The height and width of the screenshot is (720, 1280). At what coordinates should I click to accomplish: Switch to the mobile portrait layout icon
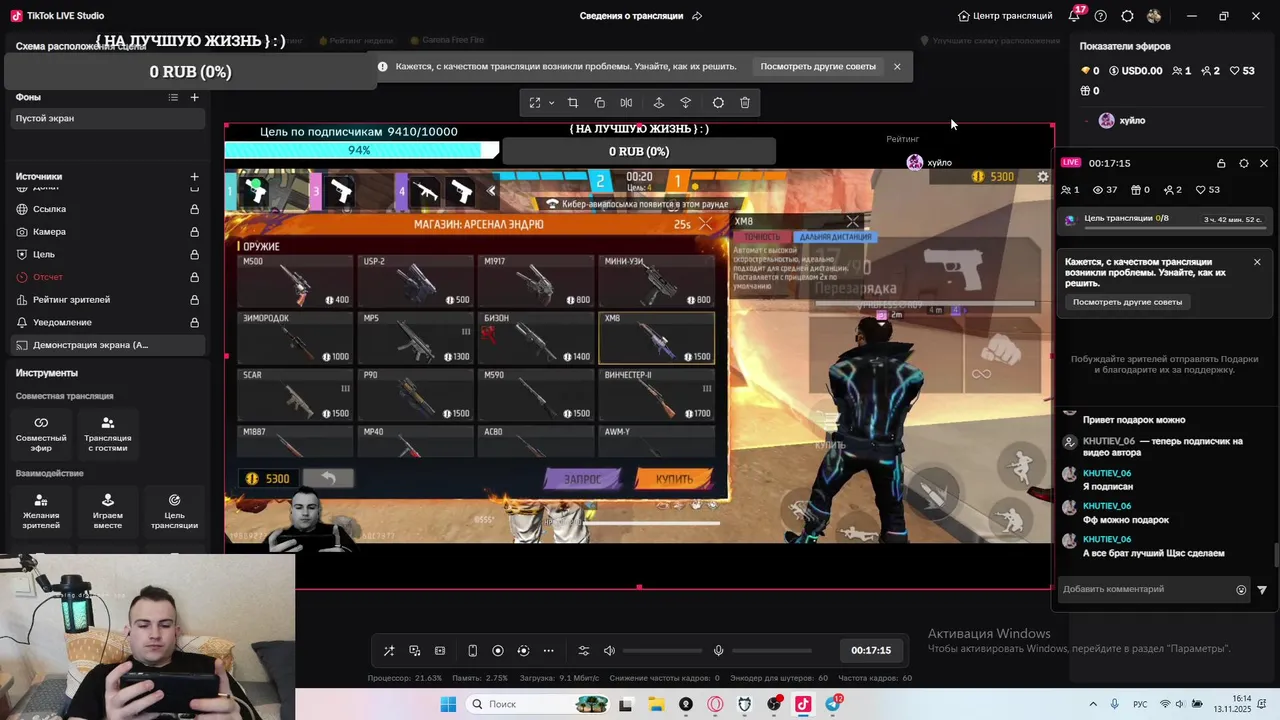coord(473,651)
